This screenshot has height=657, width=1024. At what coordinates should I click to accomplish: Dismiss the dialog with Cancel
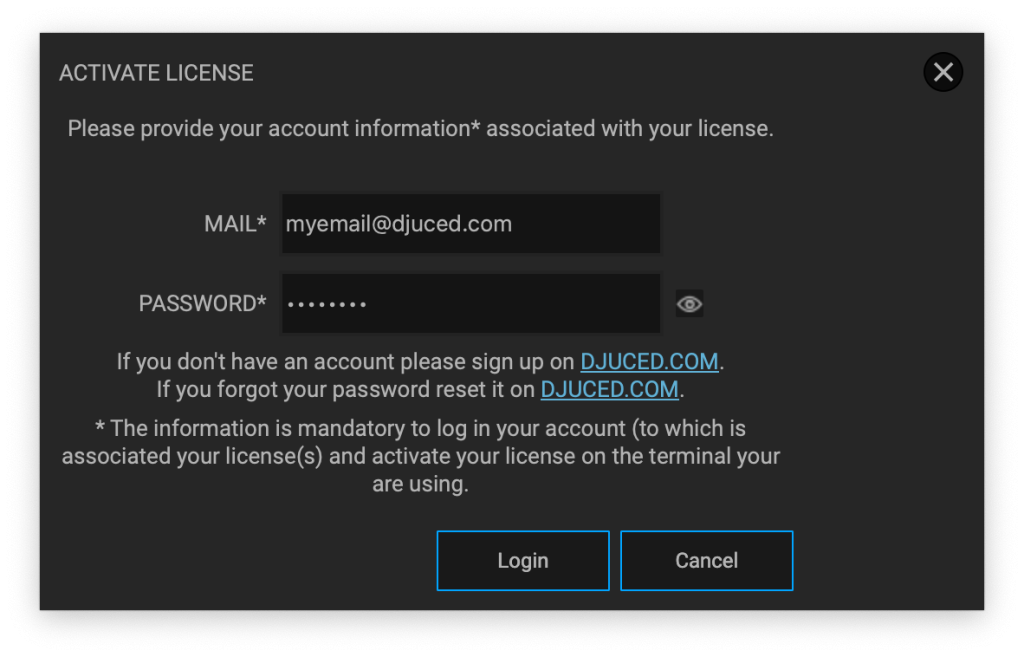click(x=706, y=561)
